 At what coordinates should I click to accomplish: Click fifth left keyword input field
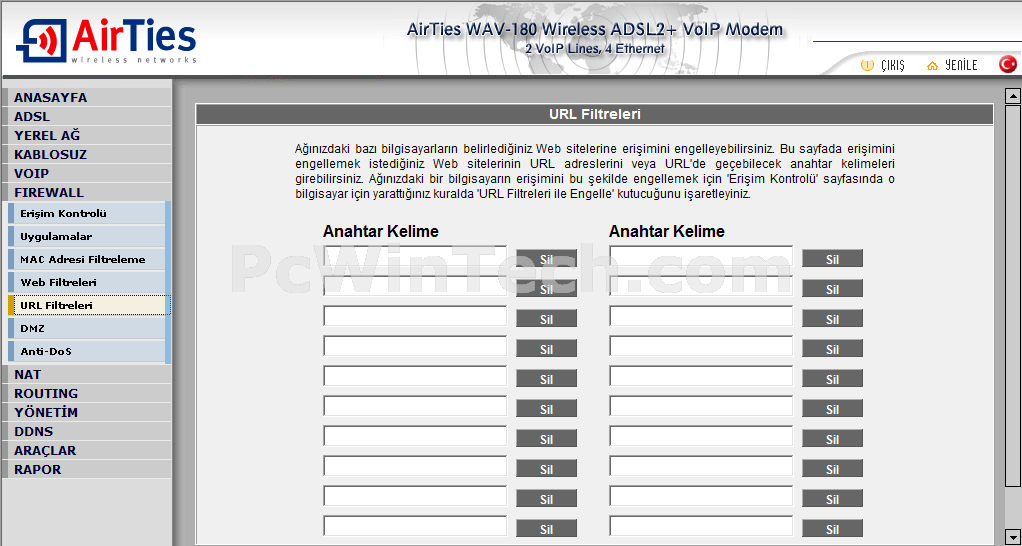pos(415,376)
